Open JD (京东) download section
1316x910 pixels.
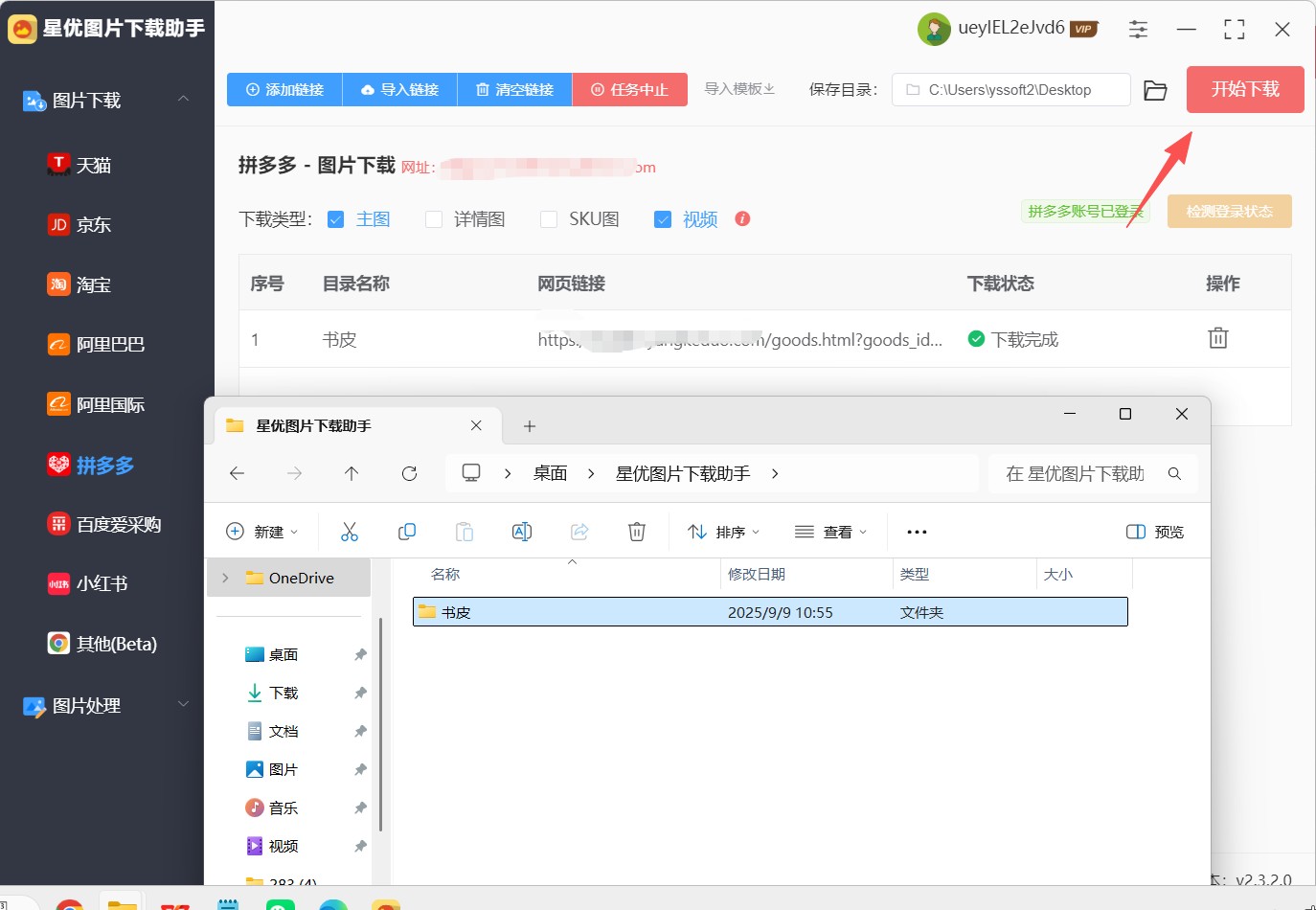coord(79,224)
